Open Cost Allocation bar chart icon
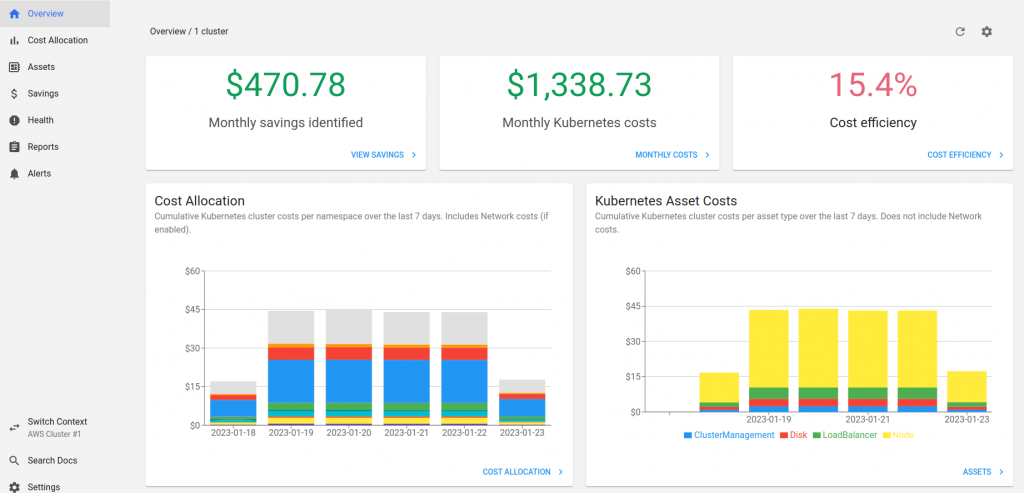Image resolution: width=1024 pixels, height=493 pixels. tap(14, 40)
